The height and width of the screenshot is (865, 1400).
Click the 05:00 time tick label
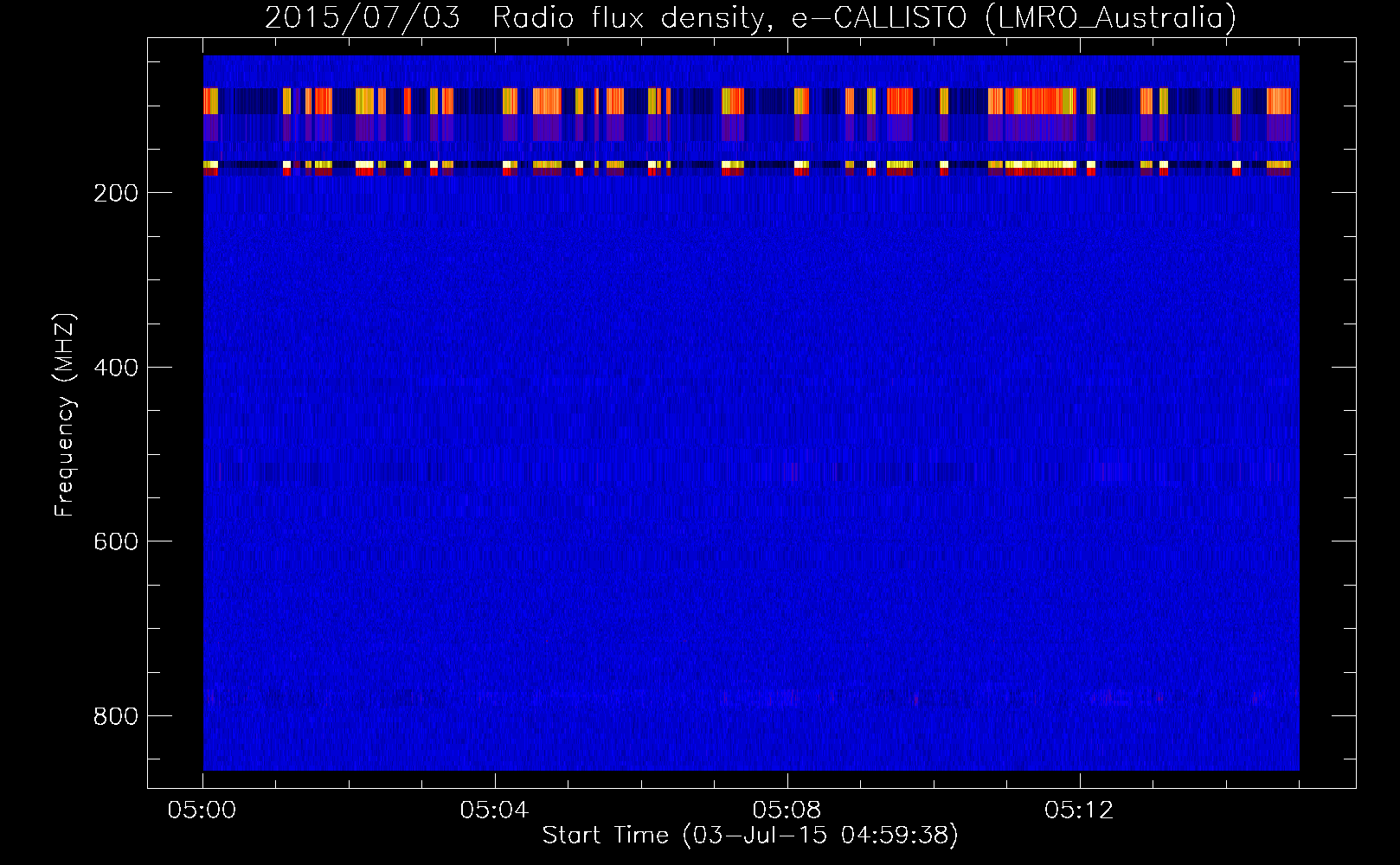[x=202, y=811]
